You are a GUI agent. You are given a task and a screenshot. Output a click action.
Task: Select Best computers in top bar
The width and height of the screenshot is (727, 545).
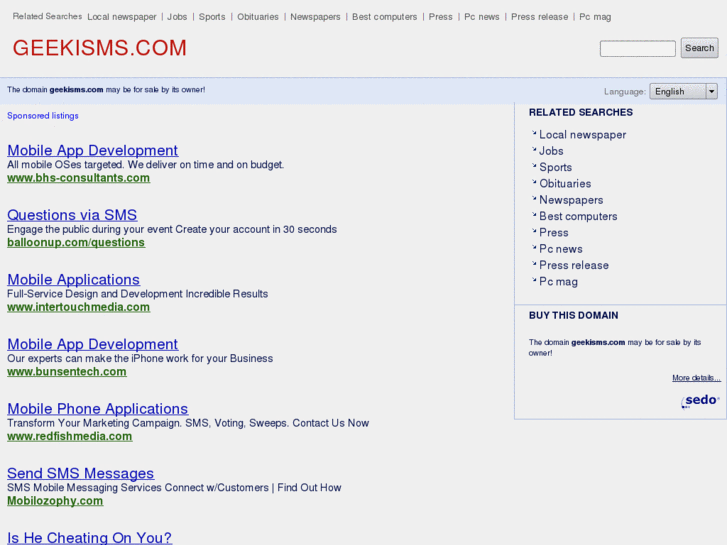pos(384,17)
